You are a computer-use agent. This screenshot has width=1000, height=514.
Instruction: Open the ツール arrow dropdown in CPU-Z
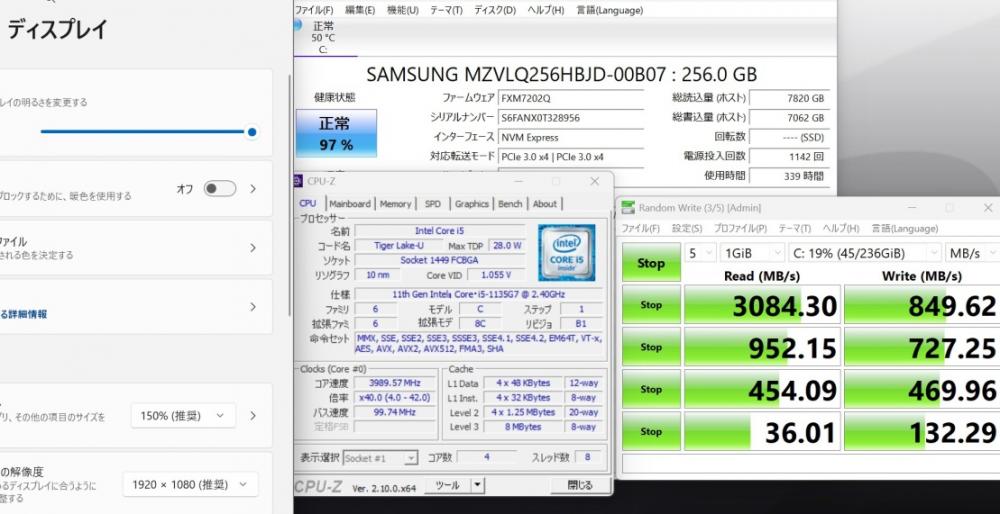[x=478, y=485]
